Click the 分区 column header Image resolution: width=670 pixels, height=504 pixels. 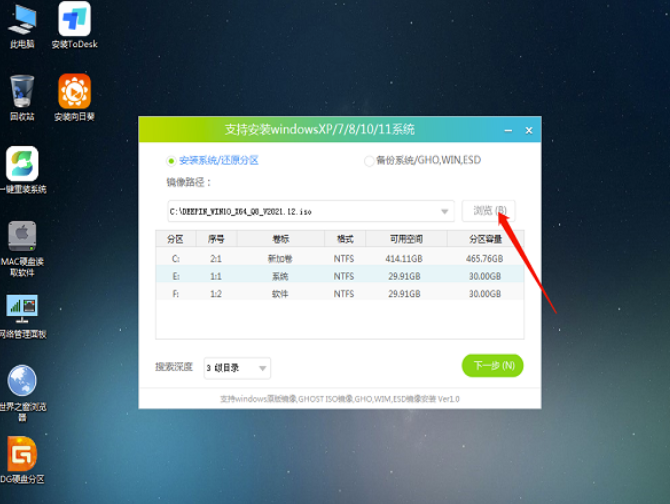pos(176,239)
